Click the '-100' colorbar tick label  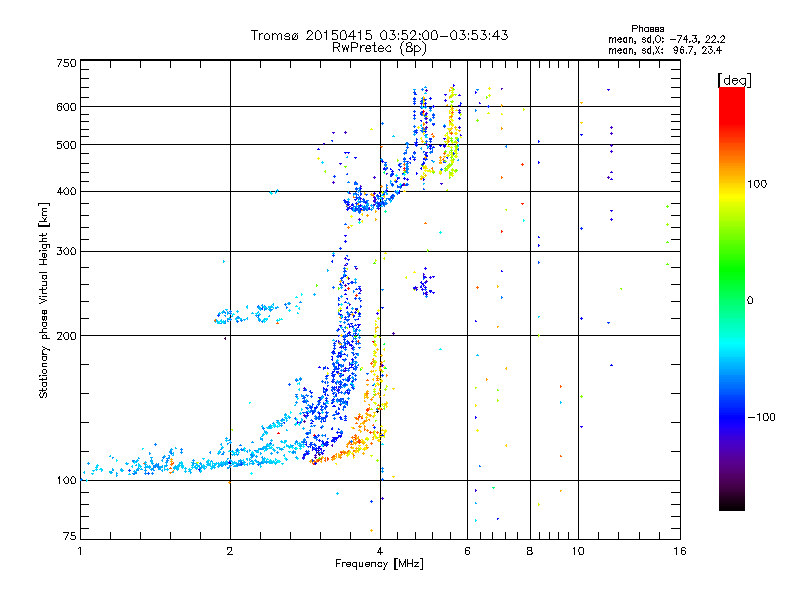[x=761, y=417]
